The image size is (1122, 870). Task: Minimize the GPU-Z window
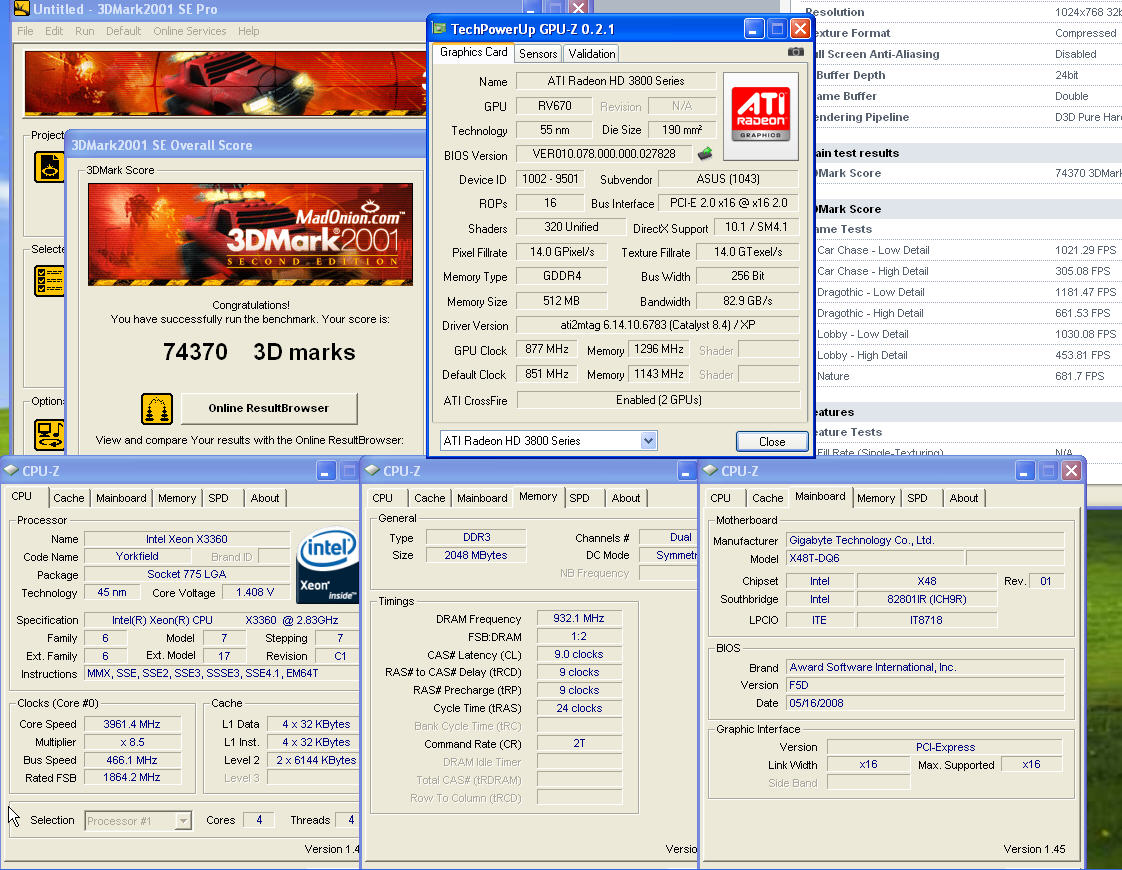pyautogui.click(x=753, y=29)
